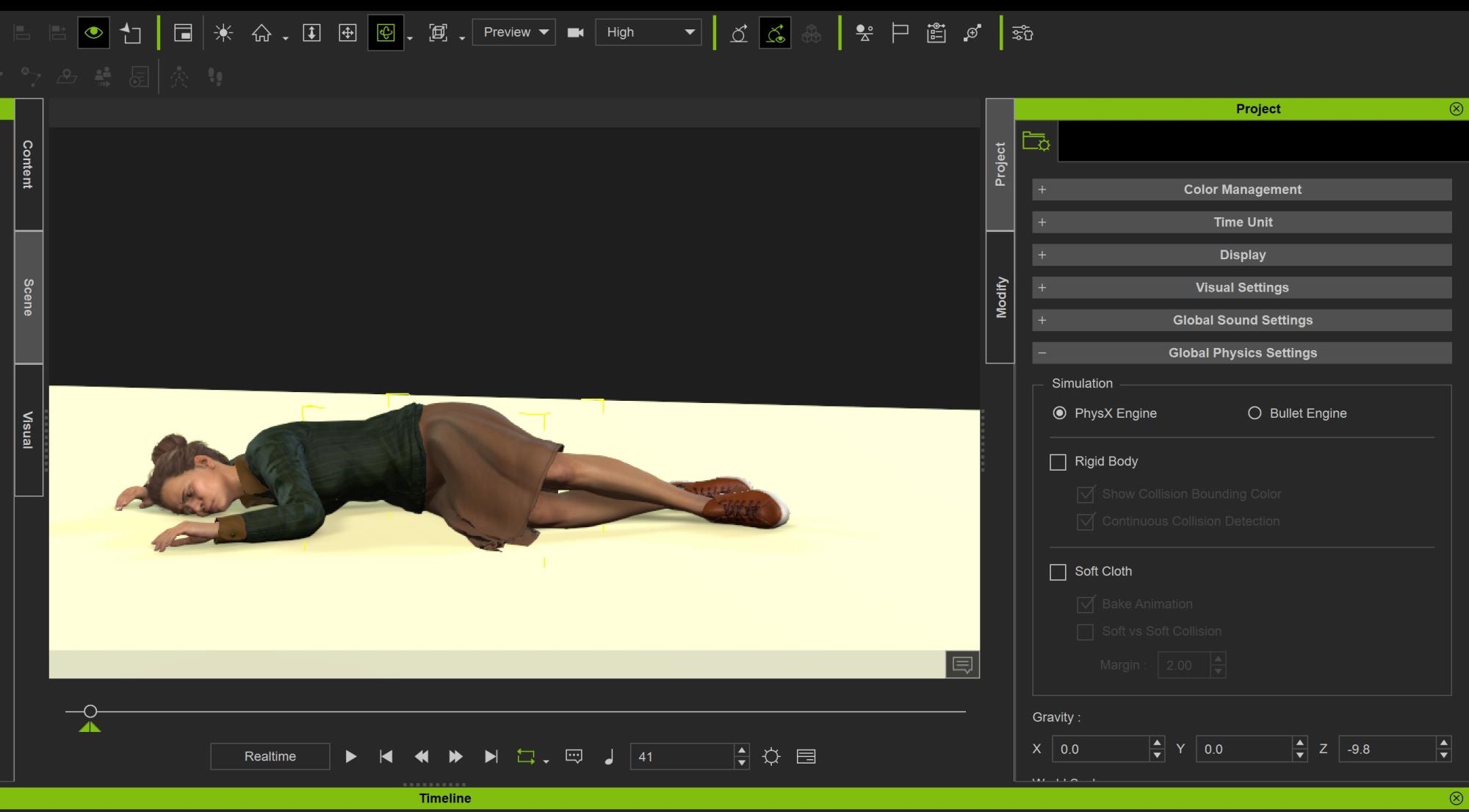Click the linked nodes constraint icon
The image size is (1469, 812).
pos(972,33)
